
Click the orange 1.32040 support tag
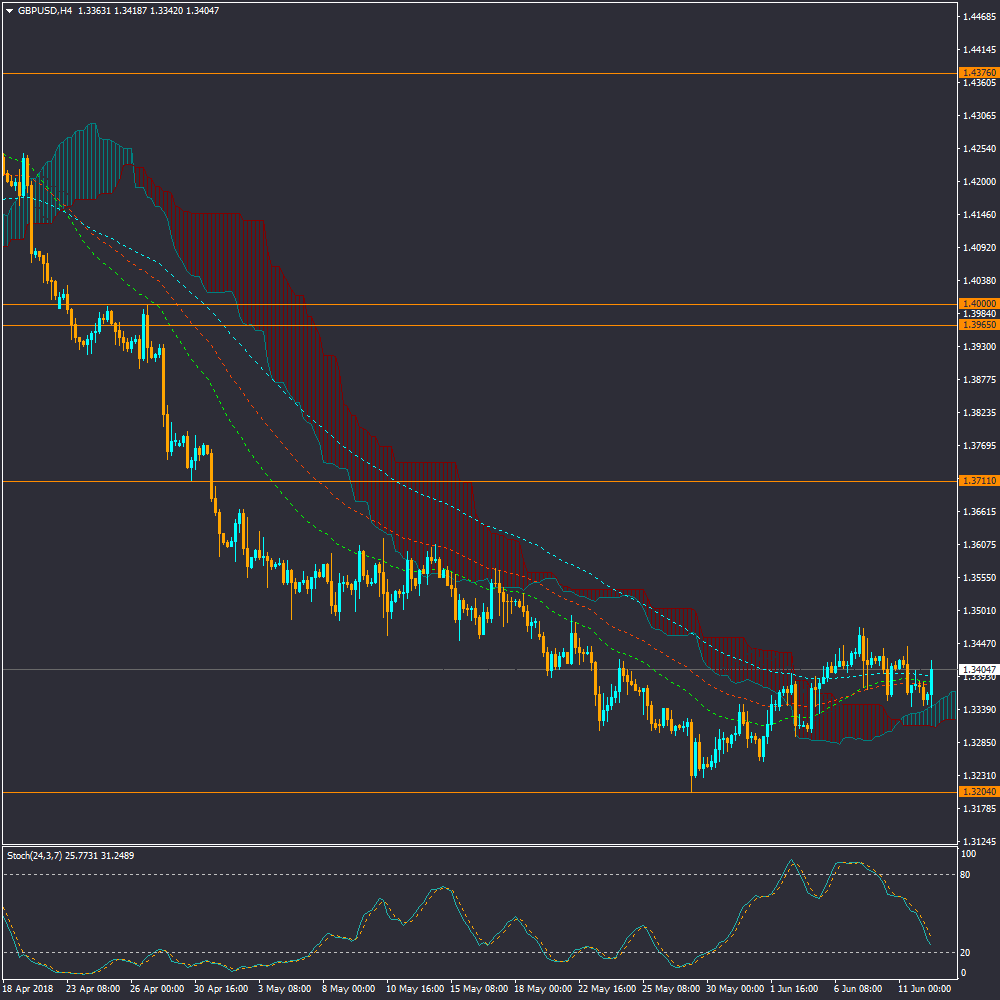[x=977, y=791]
